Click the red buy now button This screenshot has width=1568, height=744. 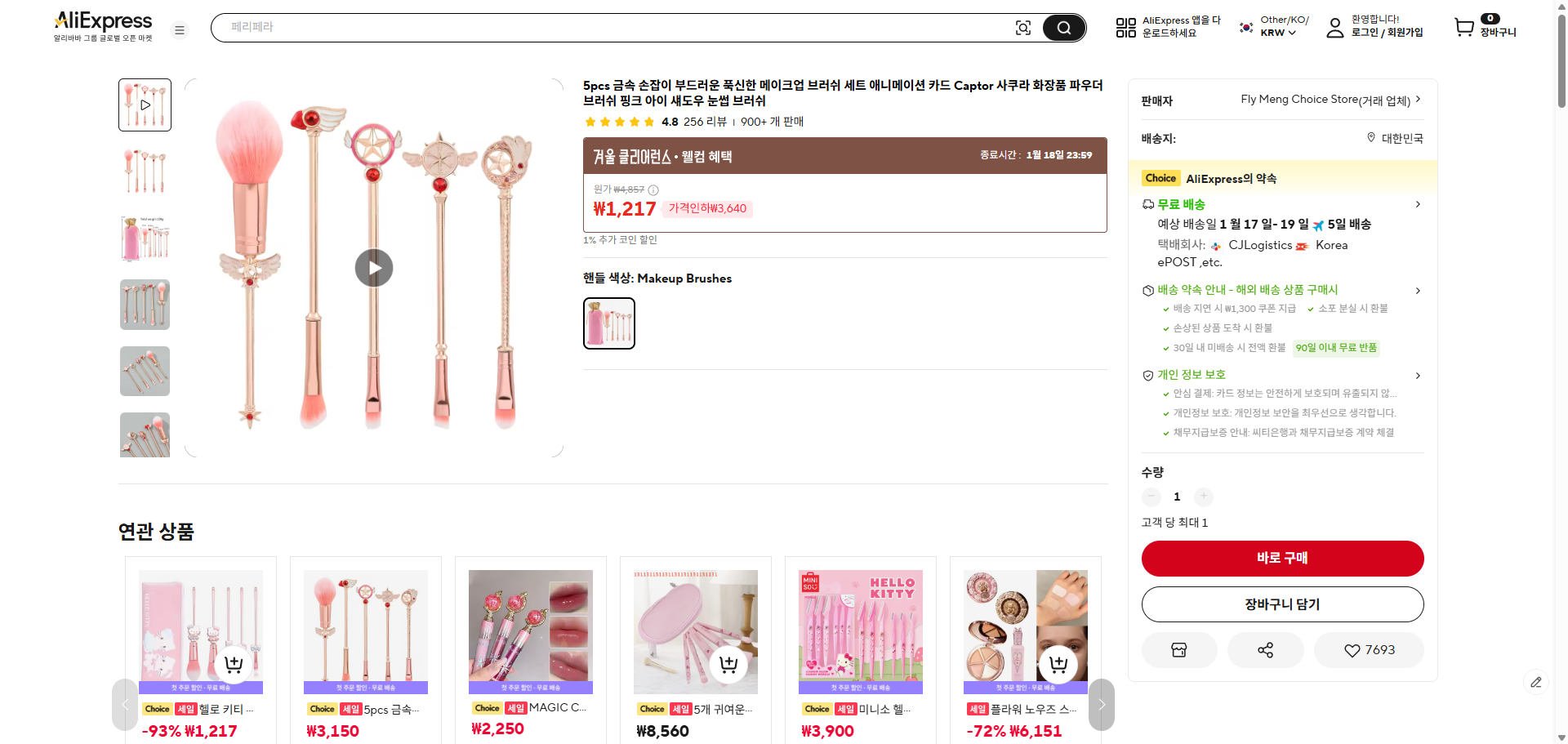click(1282, 558)
